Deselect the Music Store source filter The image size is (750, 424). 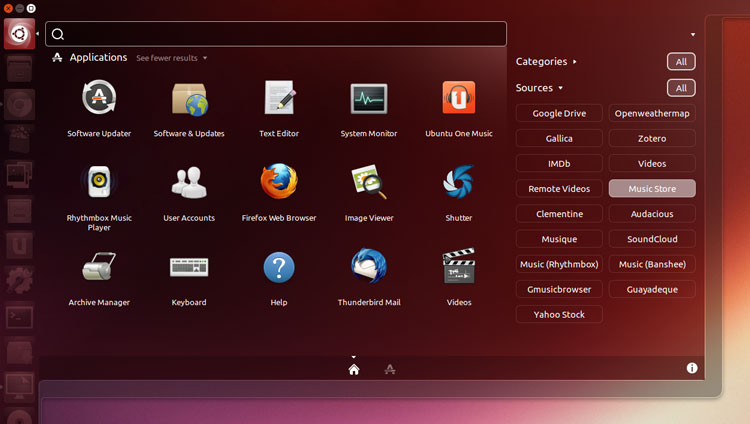652,189
